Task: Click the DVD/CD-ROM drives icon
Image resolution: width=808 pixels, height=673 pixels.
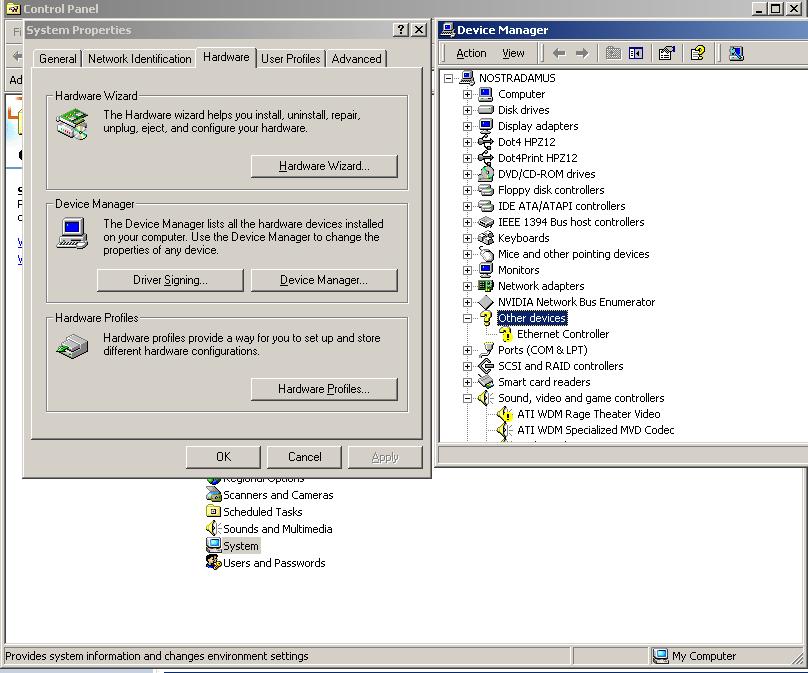Action: (485, 174)
